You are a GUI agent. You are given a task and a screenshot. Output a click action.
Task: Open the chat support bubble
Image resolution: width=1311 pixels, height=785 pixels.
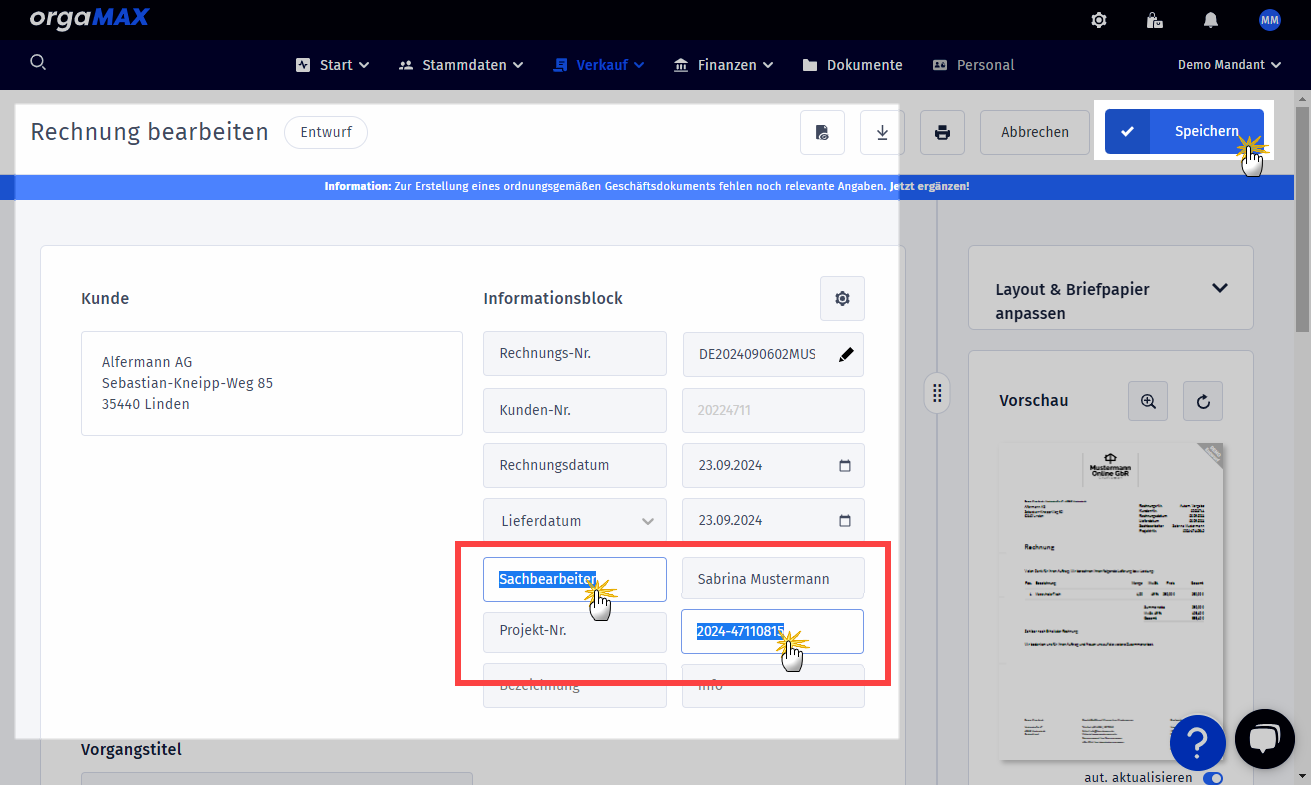[1265, 739]
